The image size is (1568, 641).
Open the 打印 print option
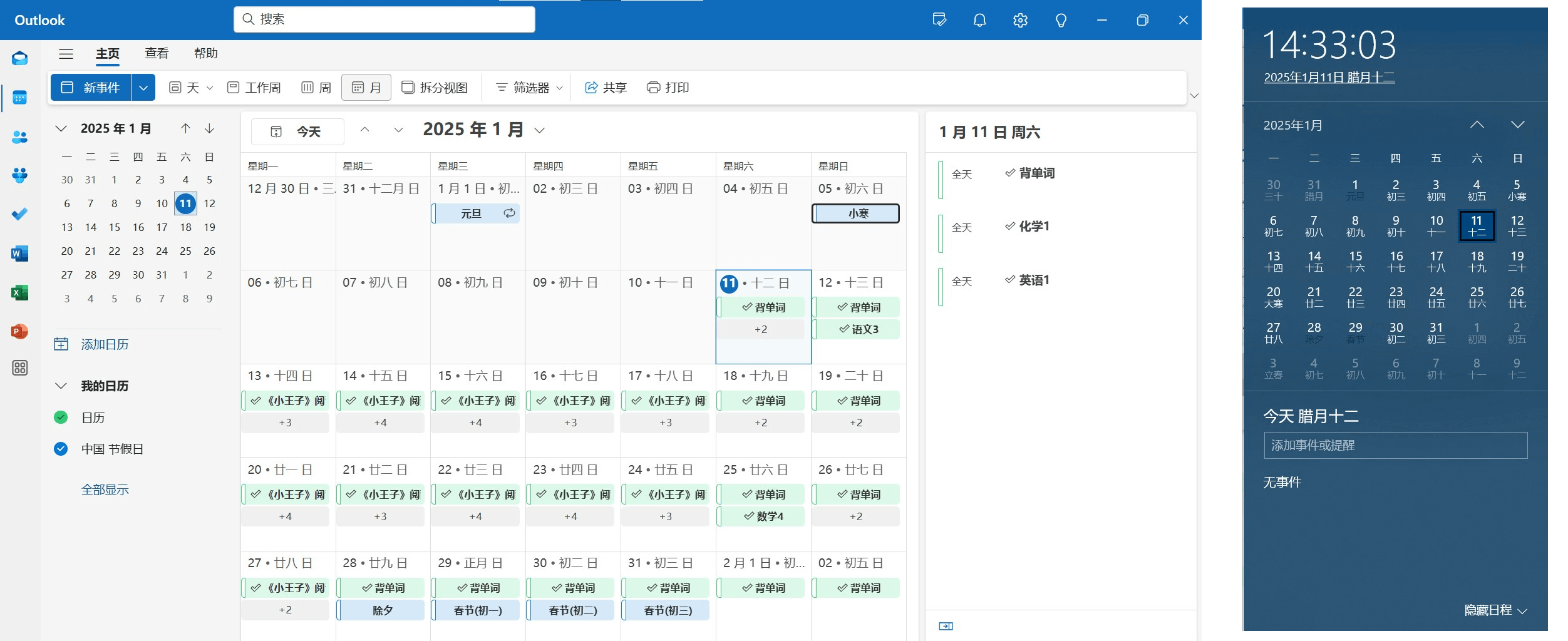[x=668, y=88]
